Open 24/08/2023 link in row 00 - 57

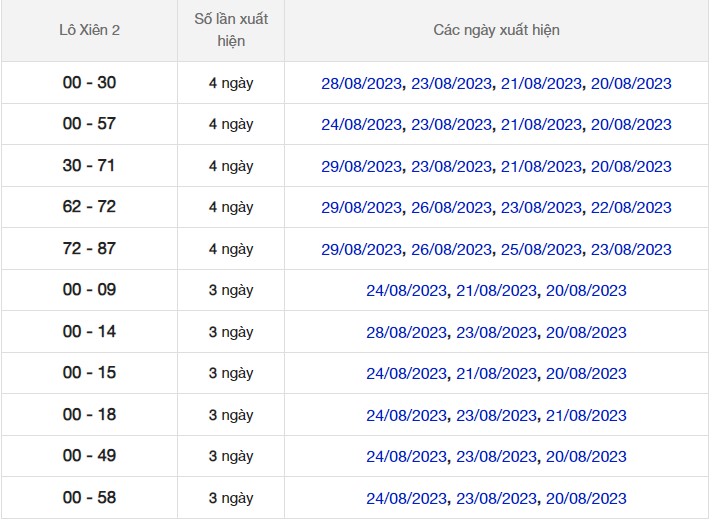tap(361, 125)
